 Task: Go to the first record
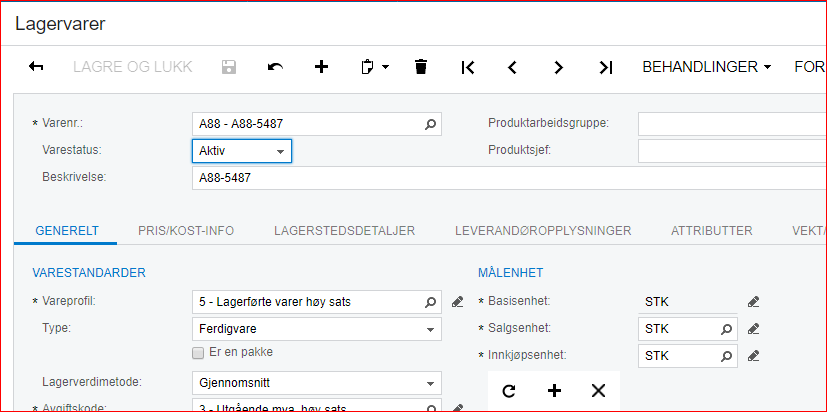coord(467,67)
